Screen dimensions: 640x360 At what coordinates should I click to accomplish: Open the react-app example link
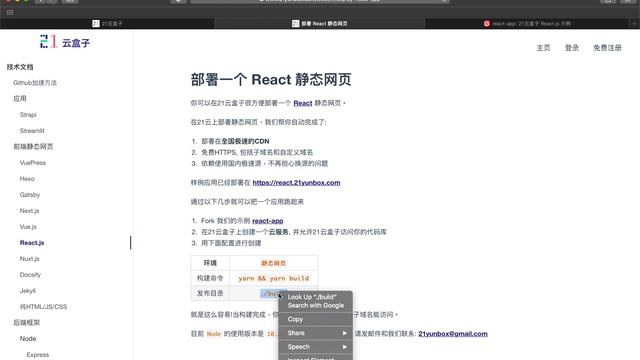[267, 221]
